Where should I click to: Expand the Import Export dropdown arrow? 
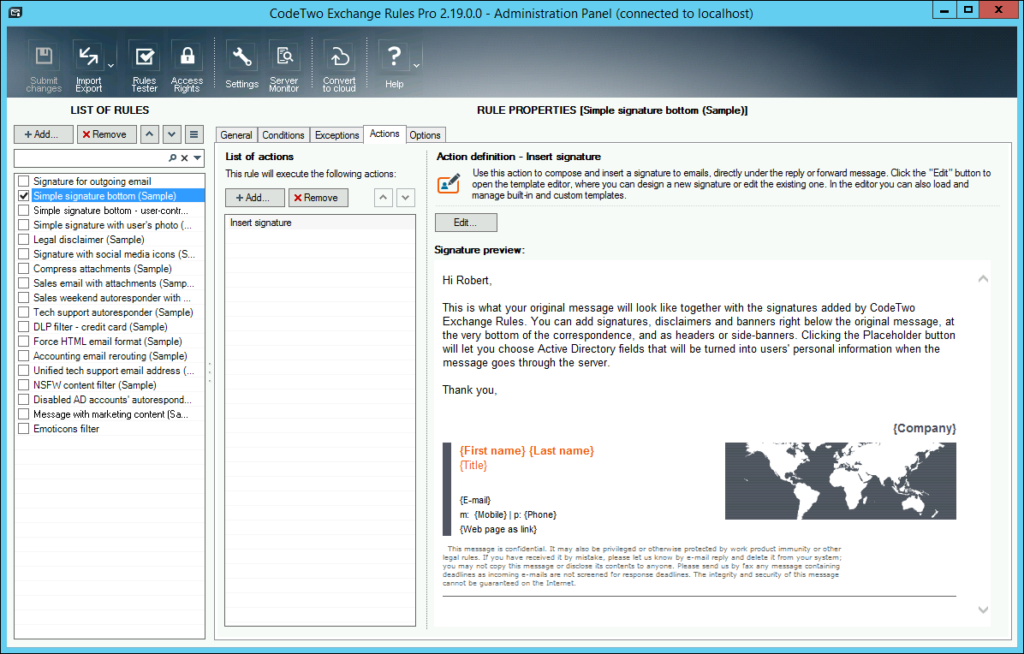click(111, 66)
